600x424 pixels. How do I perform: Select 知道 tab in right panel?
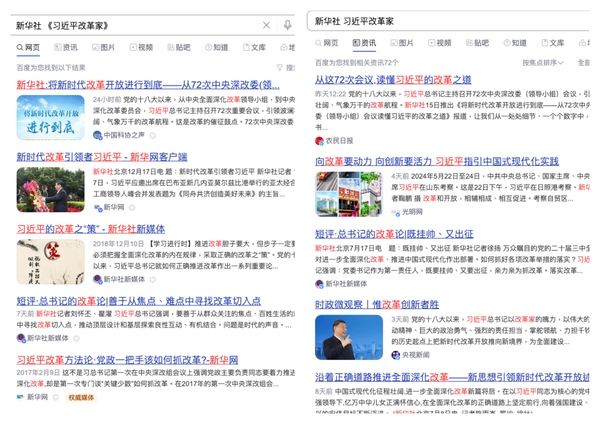point(513,43)
